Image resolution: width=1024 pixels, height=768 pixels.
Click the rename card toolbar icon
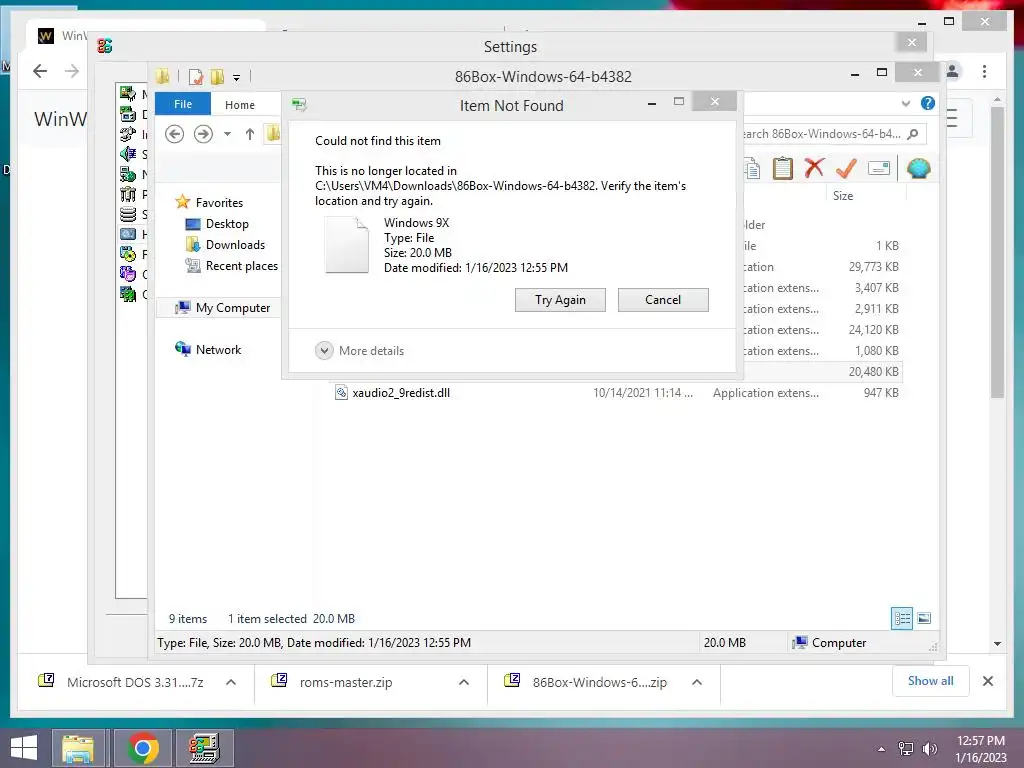pyautogui.click(x=879, y=168)
